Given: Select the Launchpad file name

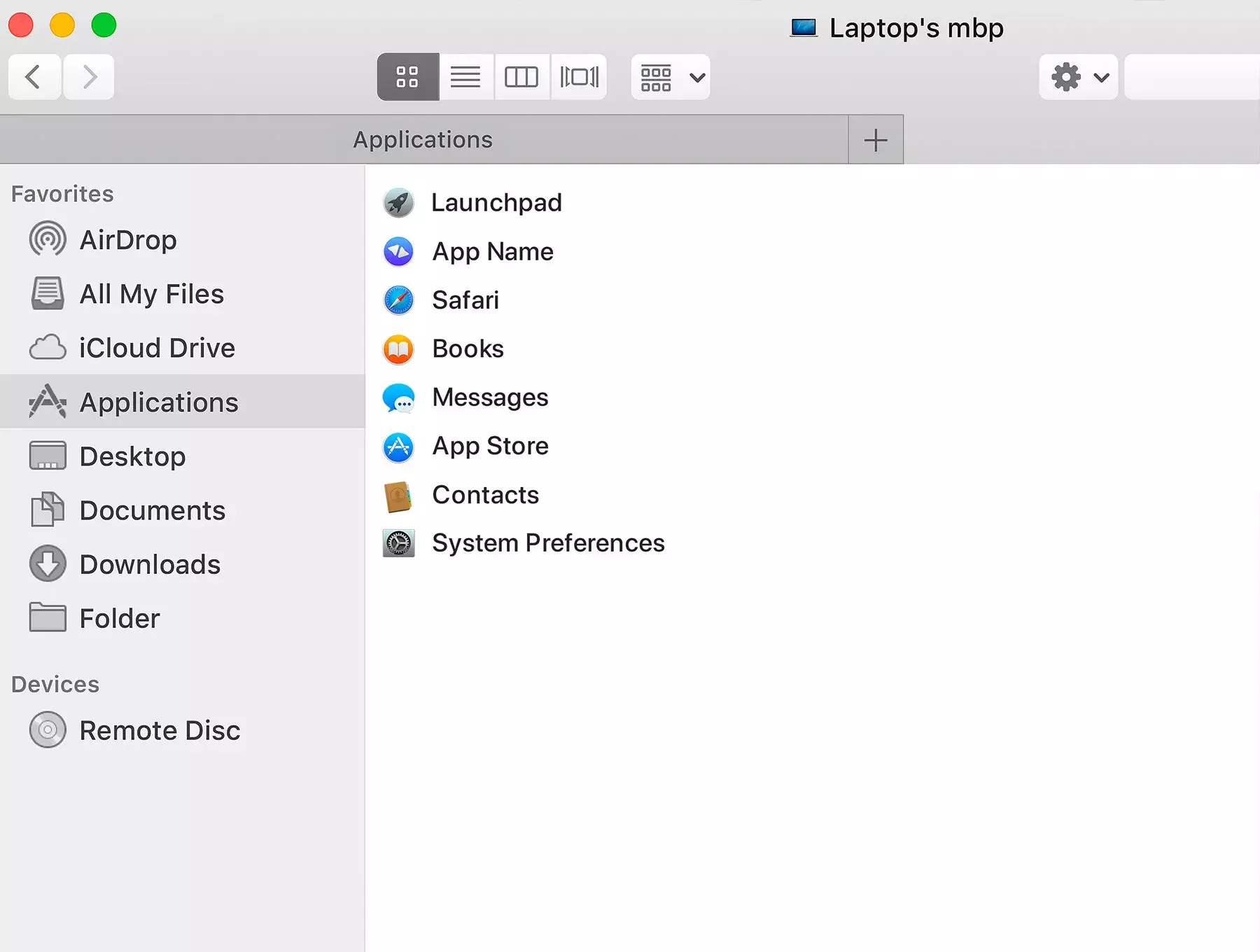Looking at the screenshot, I should [x=496, y=203].
